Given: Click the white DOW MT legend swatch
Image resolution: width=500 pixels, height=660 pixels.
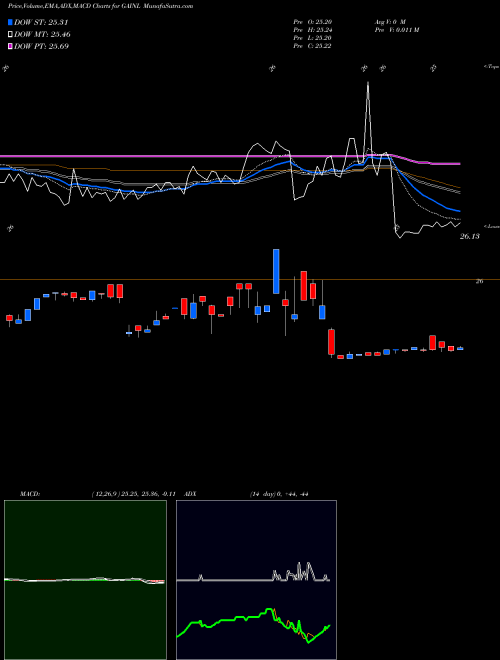Looking at the screenshot, I should [x=10, y=35].
